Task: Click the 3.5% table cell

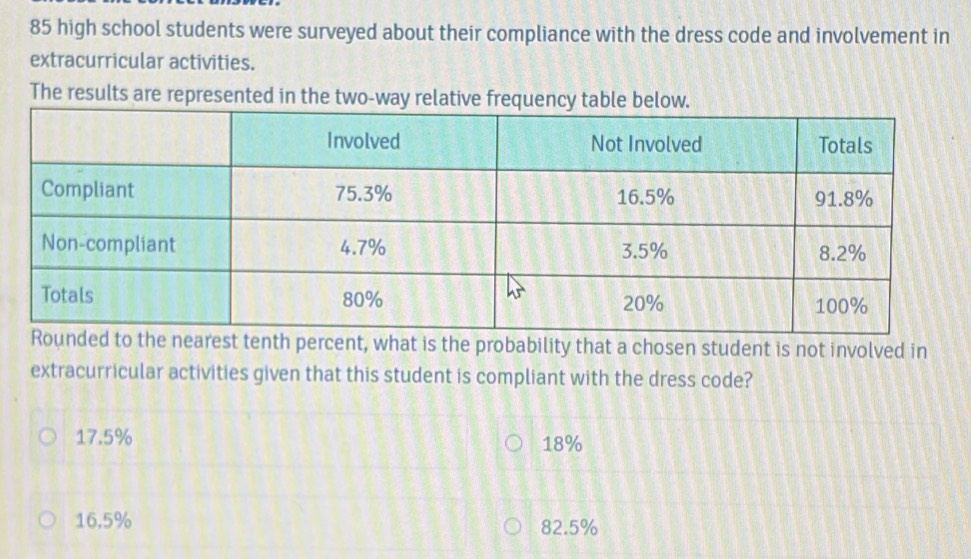Action: [x=646, y=252]
